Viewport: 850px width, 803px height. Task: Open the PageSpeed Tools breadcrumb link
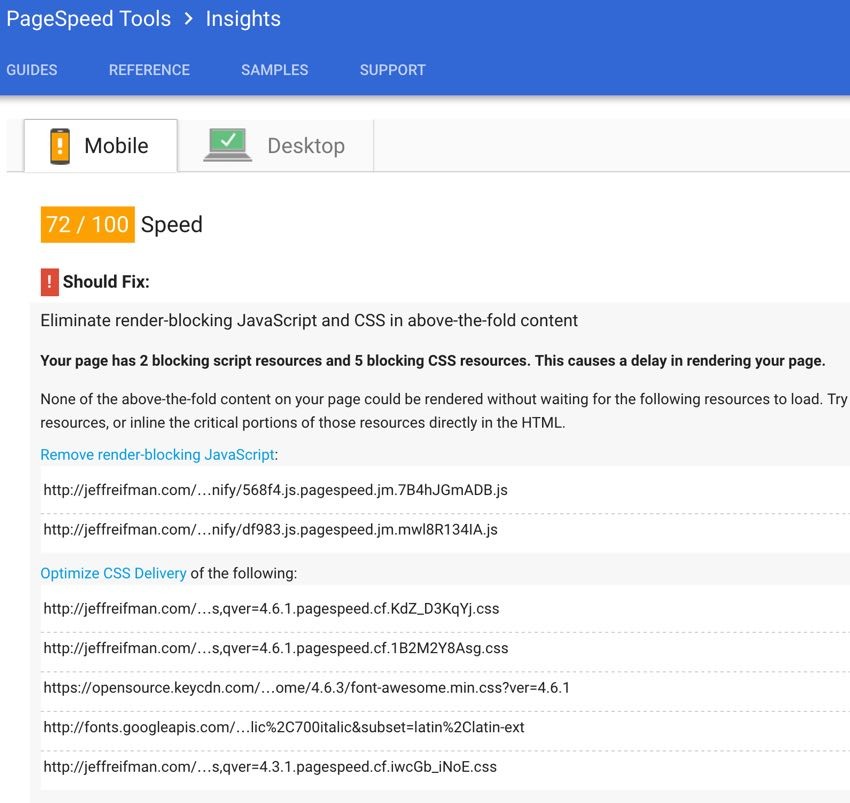coord(88,19)
